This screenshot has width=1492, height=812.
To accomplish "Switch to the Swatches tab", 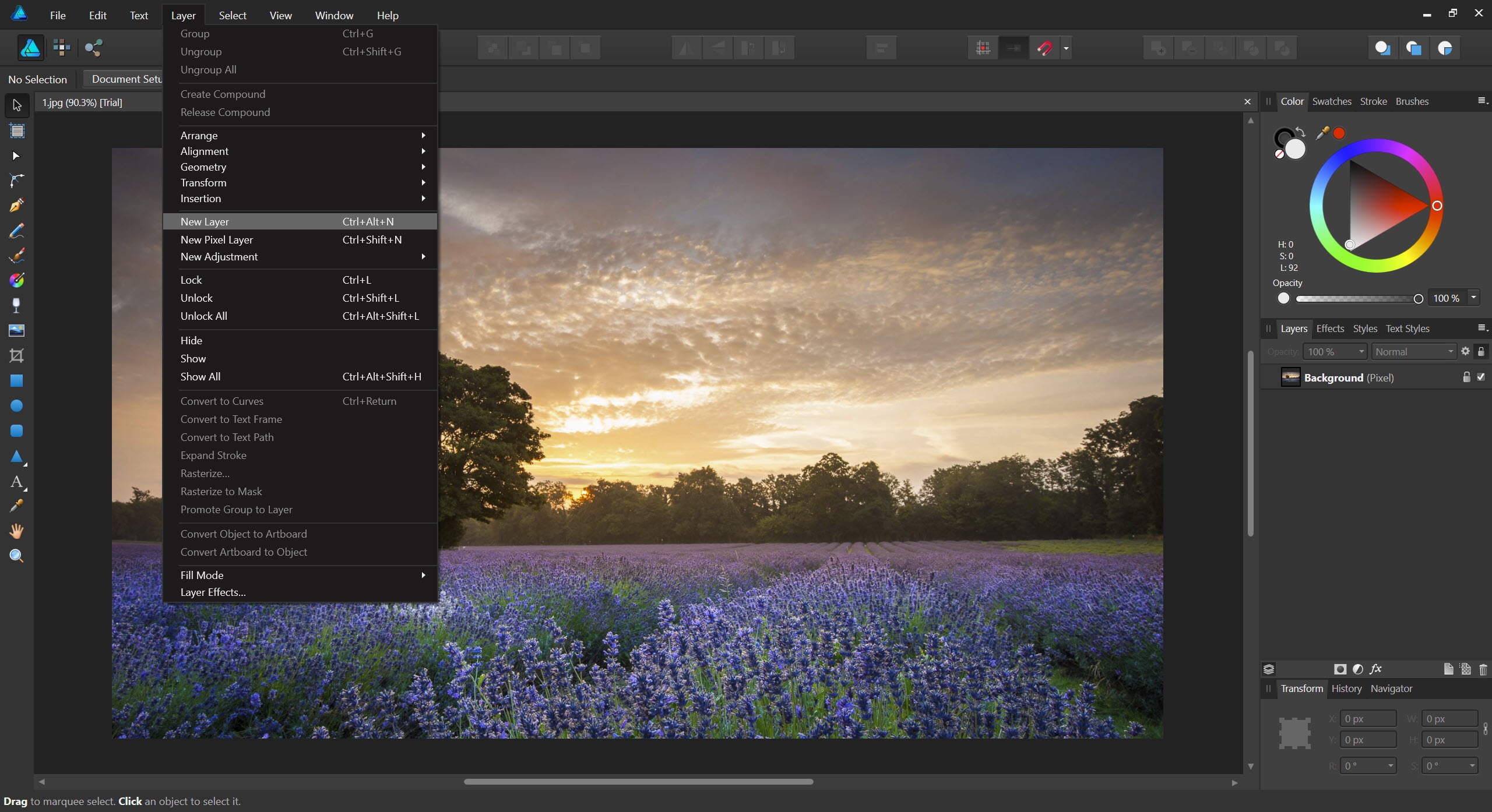I will [x=1331, y=101].
